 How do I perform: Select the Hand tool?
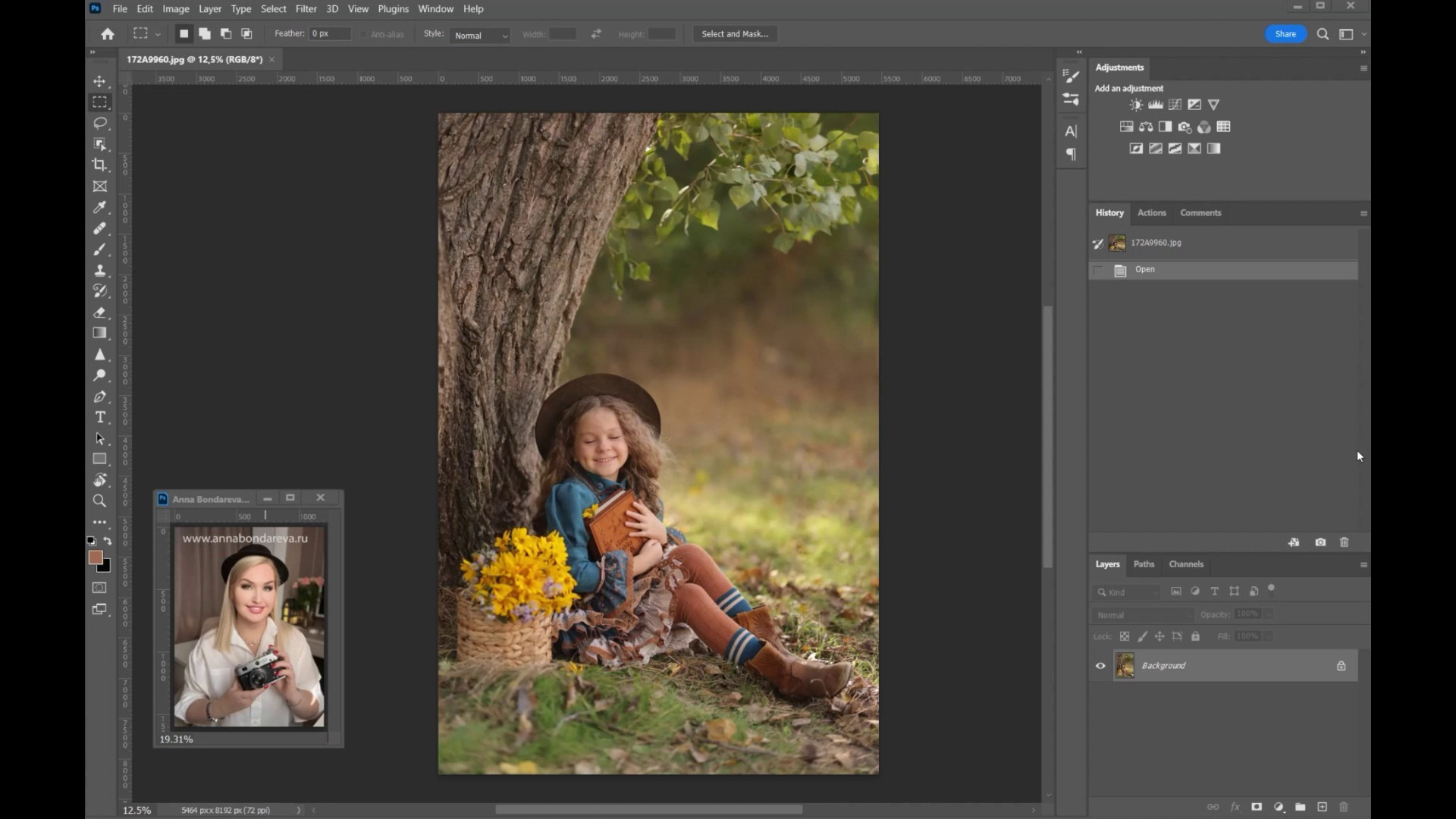(x=99, y=480)
